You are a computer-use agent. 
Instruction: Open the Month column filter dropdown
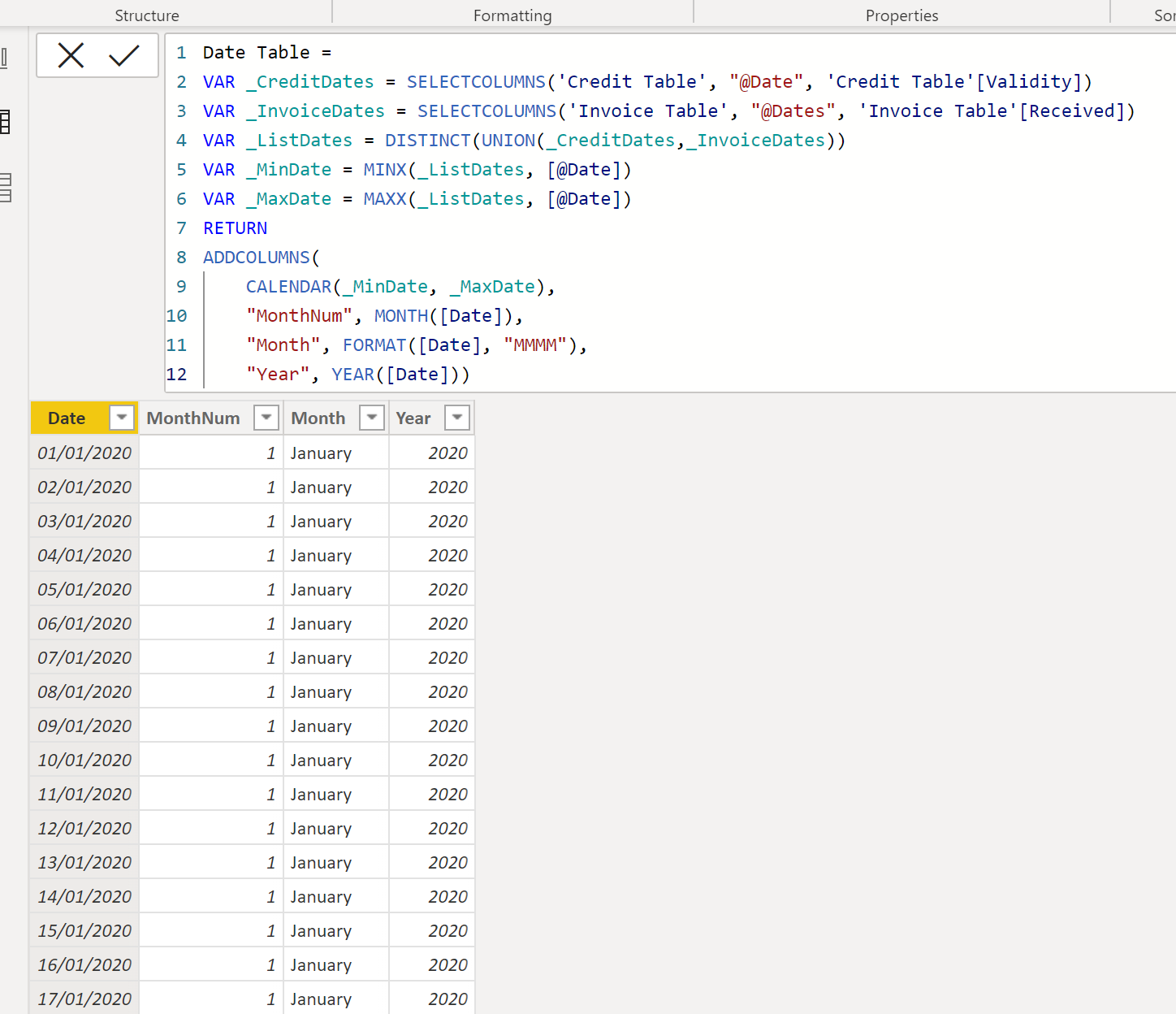tap(372, 418)
